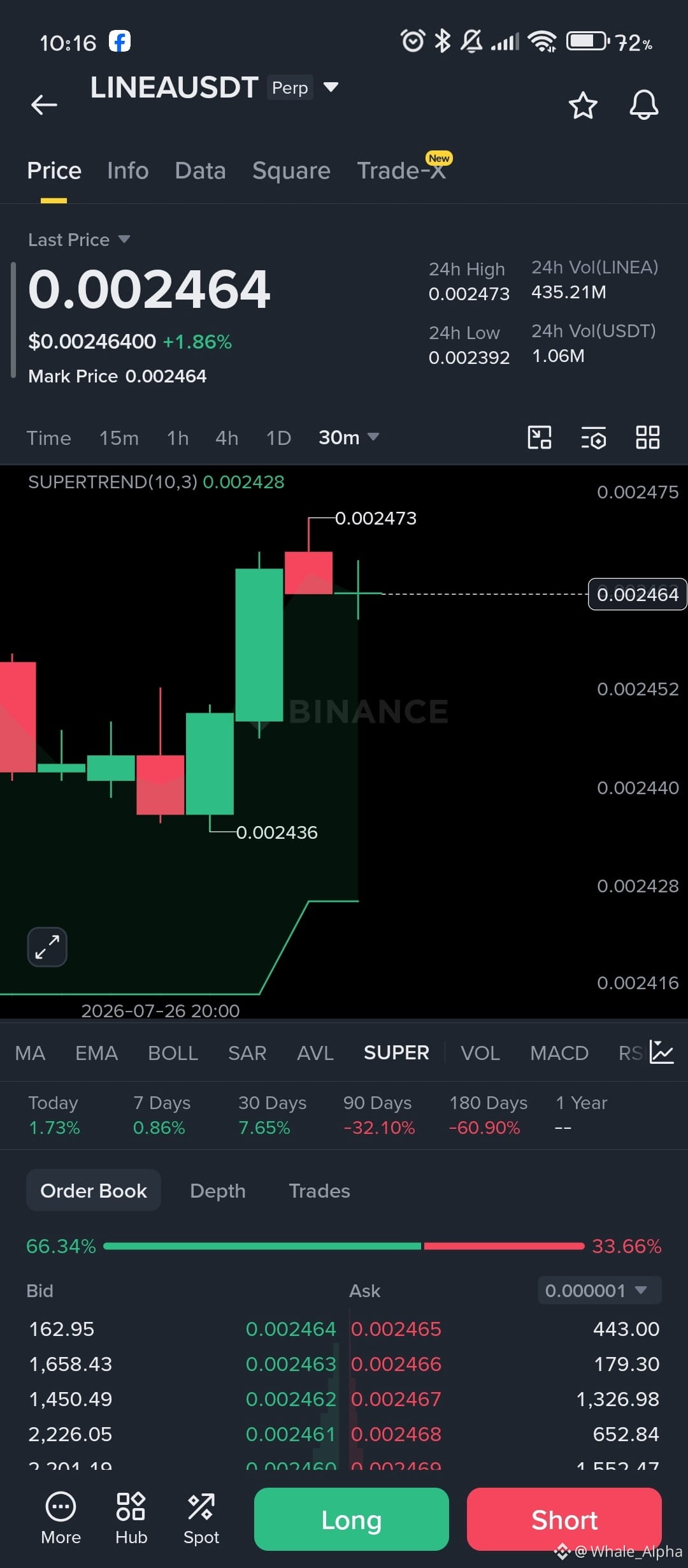
Task: Tap the Perp contract label
Action: click(x=290, y=87)
